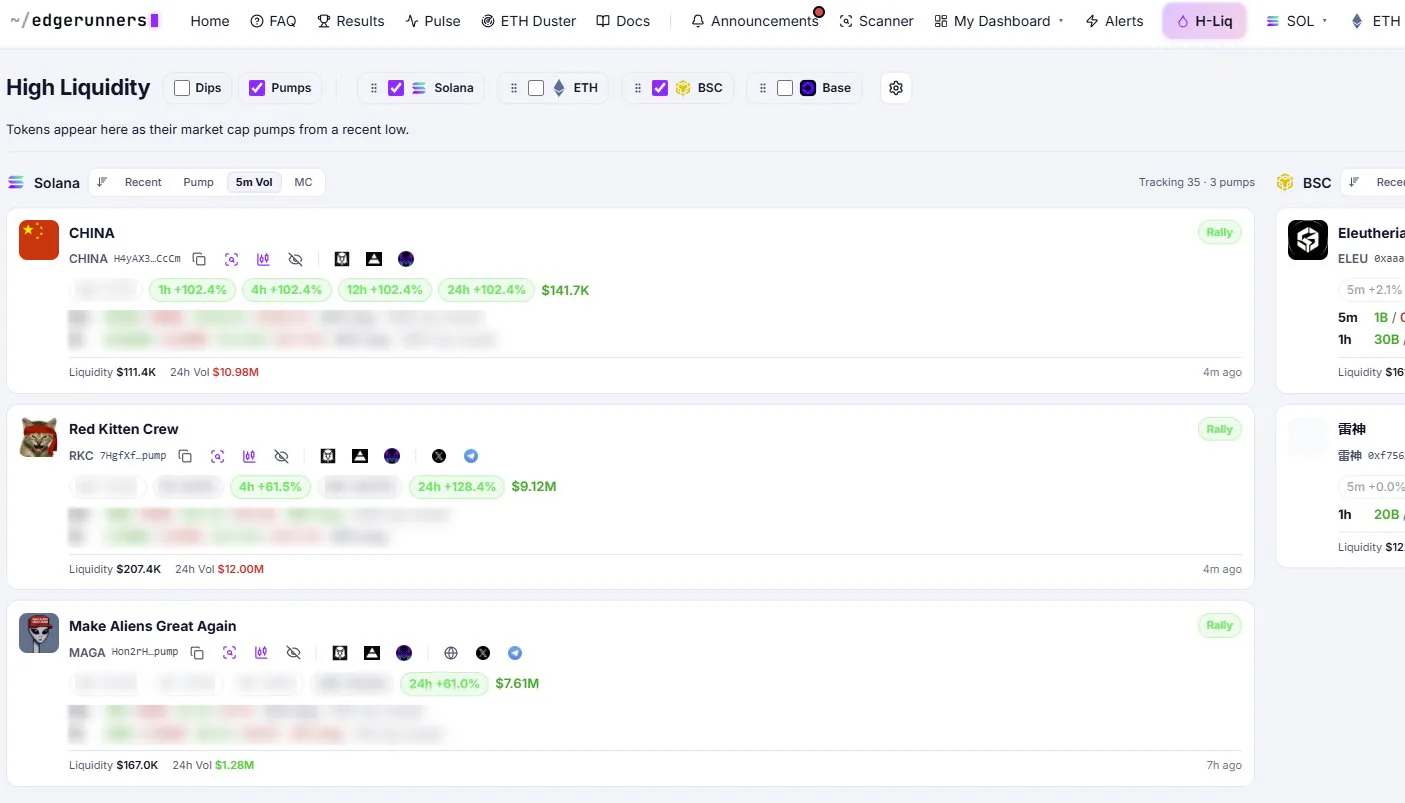1405x803 pixels.
Task: Sort Solana list by Pump
Action: coord(198,182)
